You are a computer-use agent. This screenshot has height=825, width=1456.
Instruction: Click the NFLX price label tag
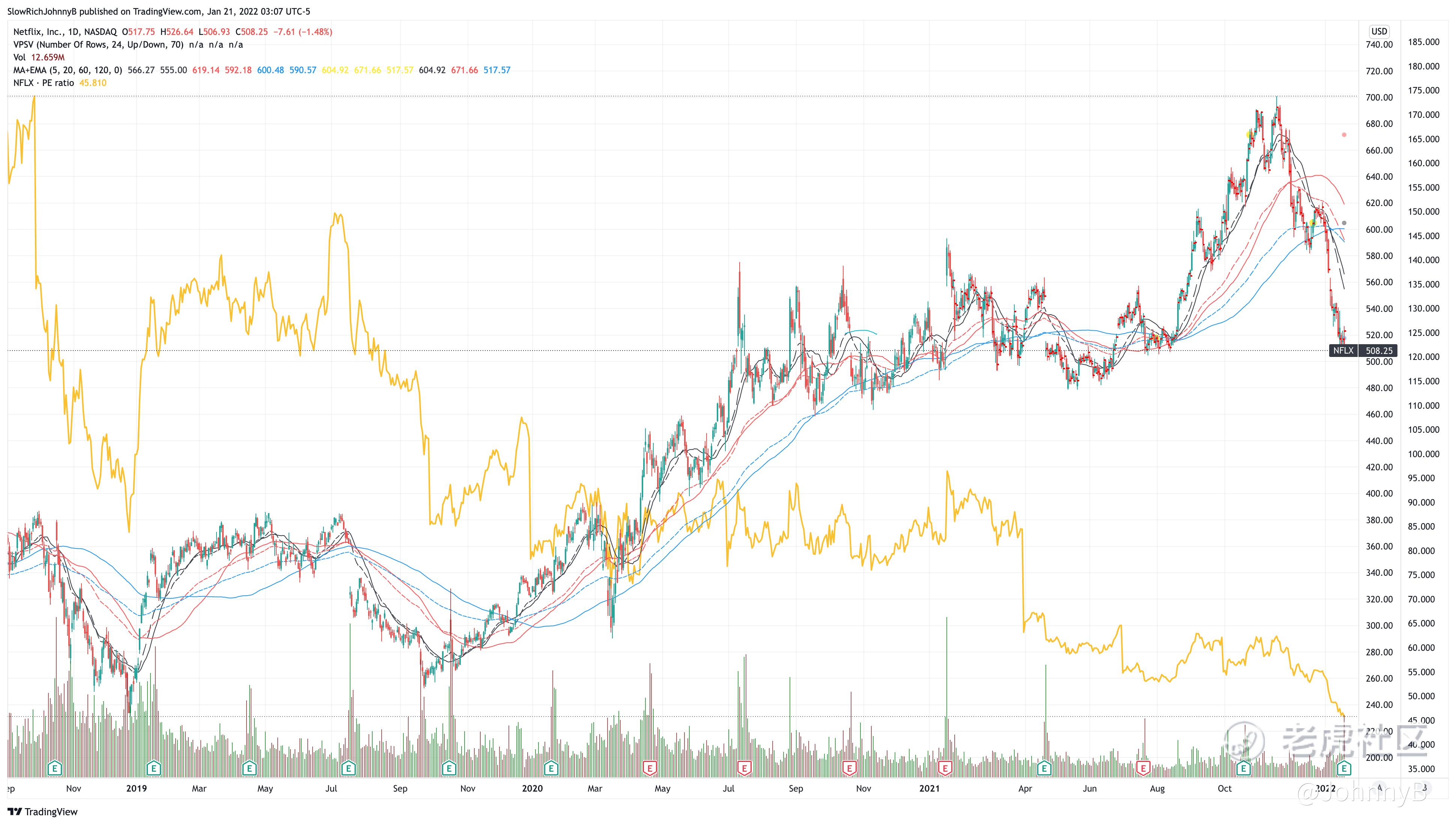click(1343, 351)
